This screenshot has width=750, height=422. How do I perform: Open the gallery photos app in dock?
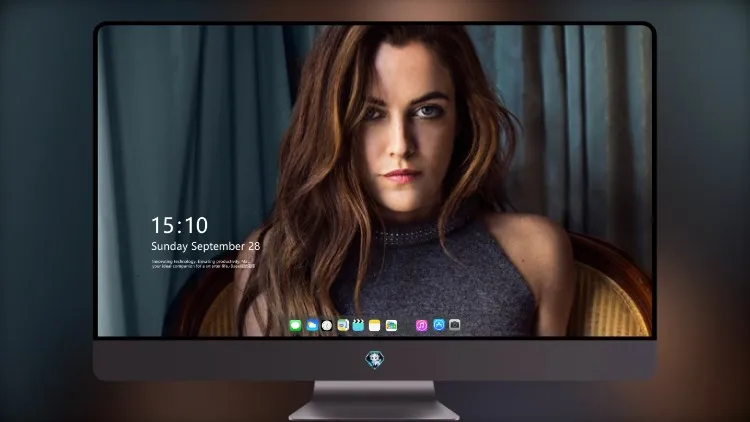391,325
